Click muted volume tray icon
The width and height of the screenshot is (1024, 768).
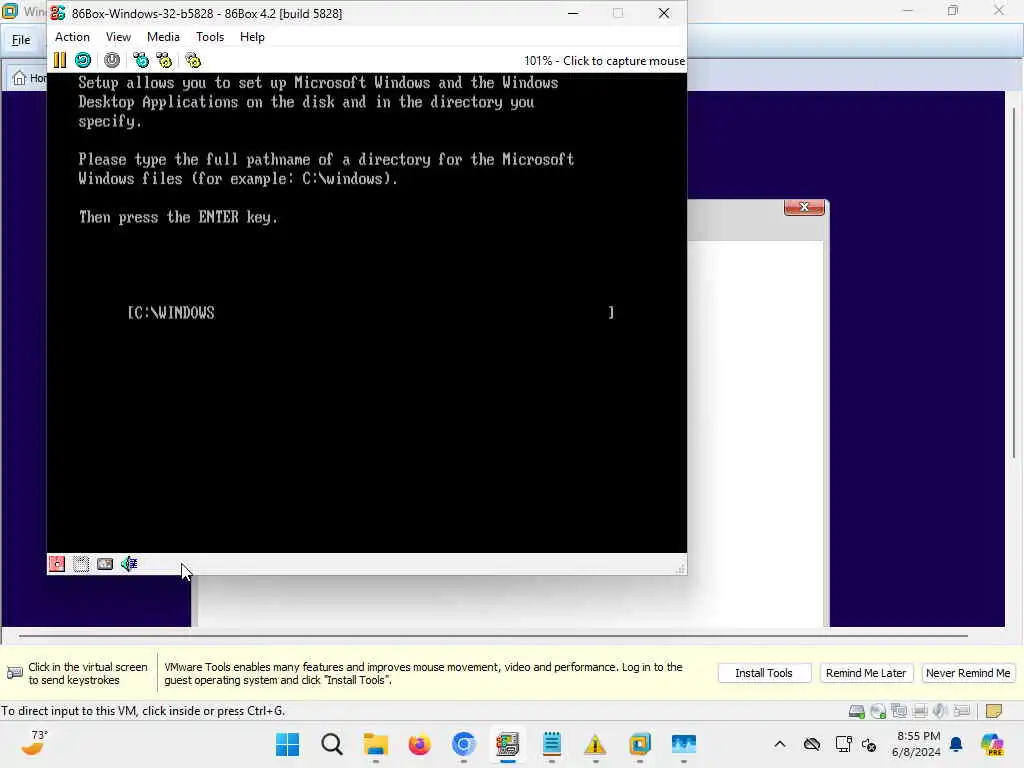(x=869, y=744)
